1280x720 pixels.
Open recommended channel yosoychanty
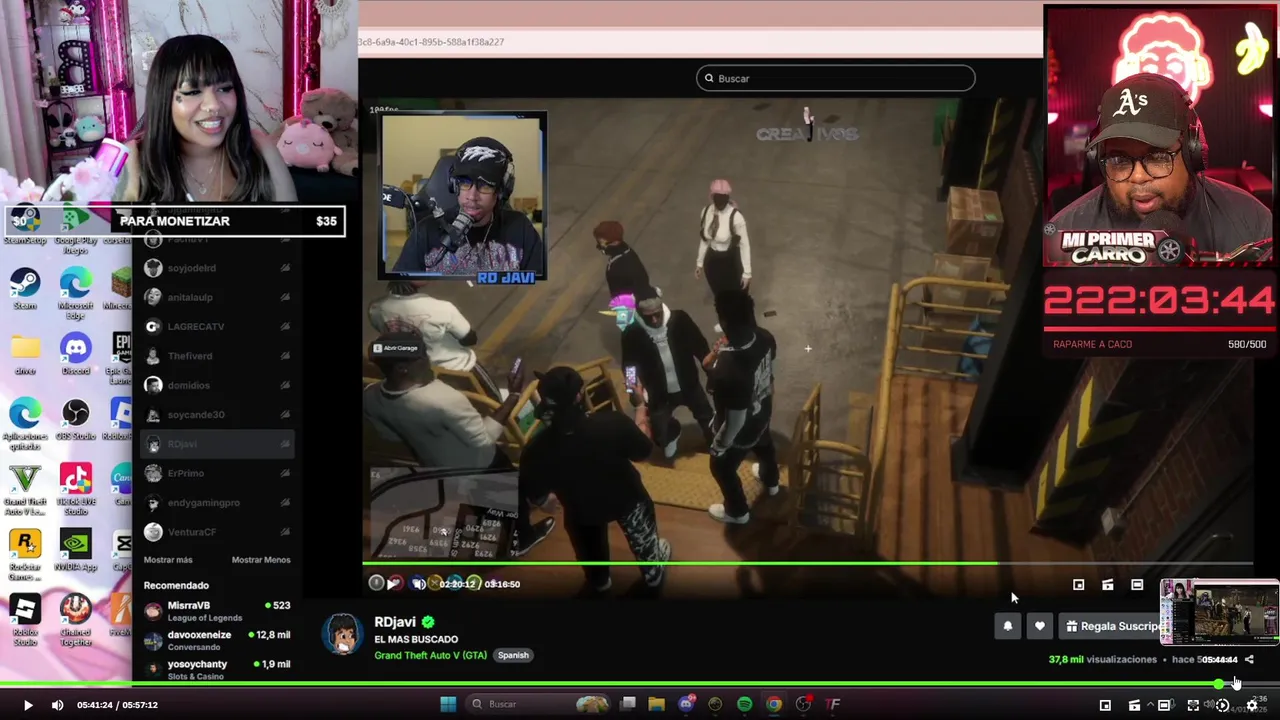tap(218, 669)
